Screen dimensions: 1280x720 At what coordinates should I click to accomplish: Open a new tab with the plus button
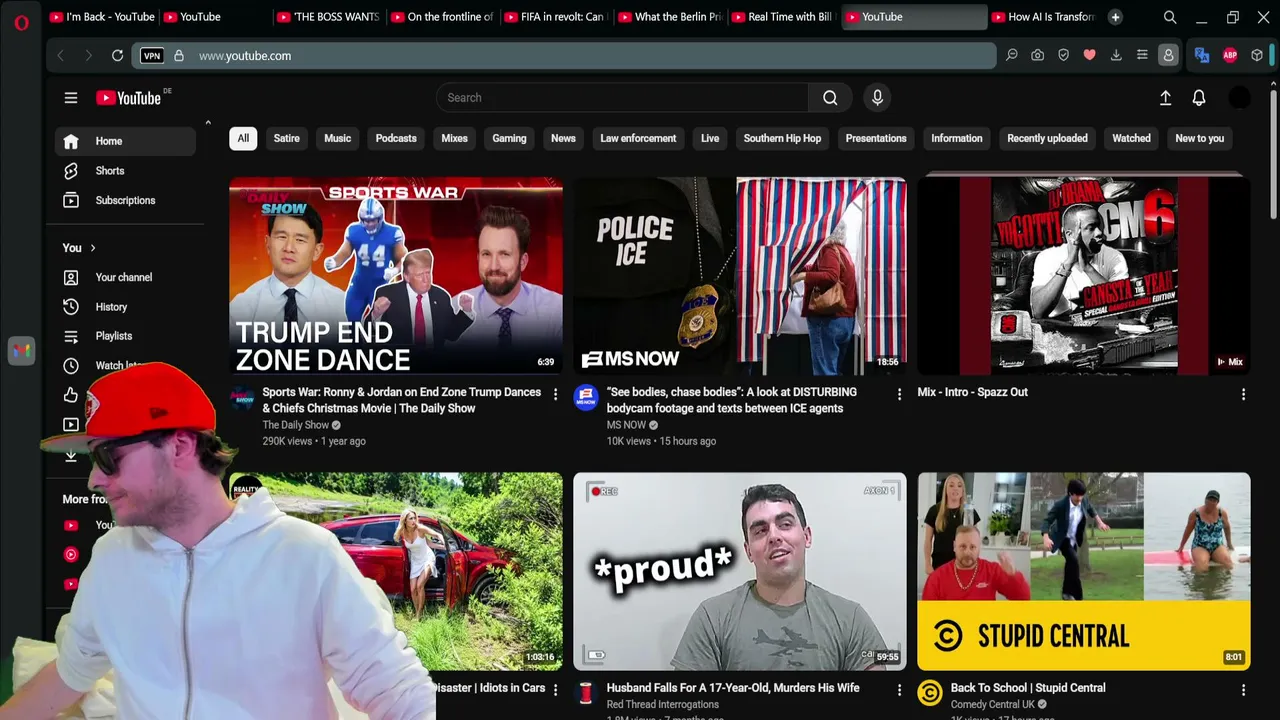pos(1115,17)
